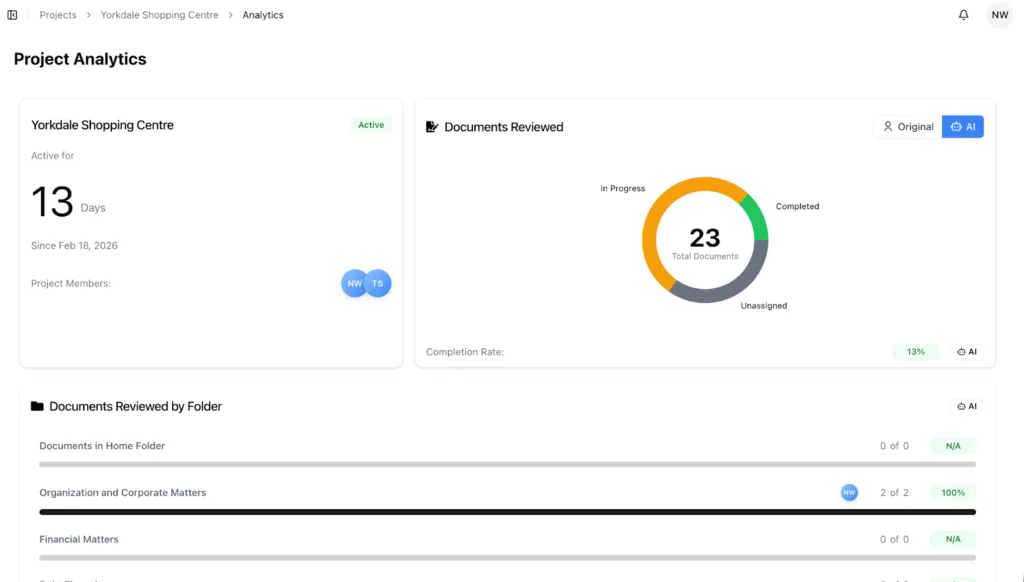
Task: Open the Yorkdale Shopping Centre breadcrumb
Action: [x=158, y=15]
